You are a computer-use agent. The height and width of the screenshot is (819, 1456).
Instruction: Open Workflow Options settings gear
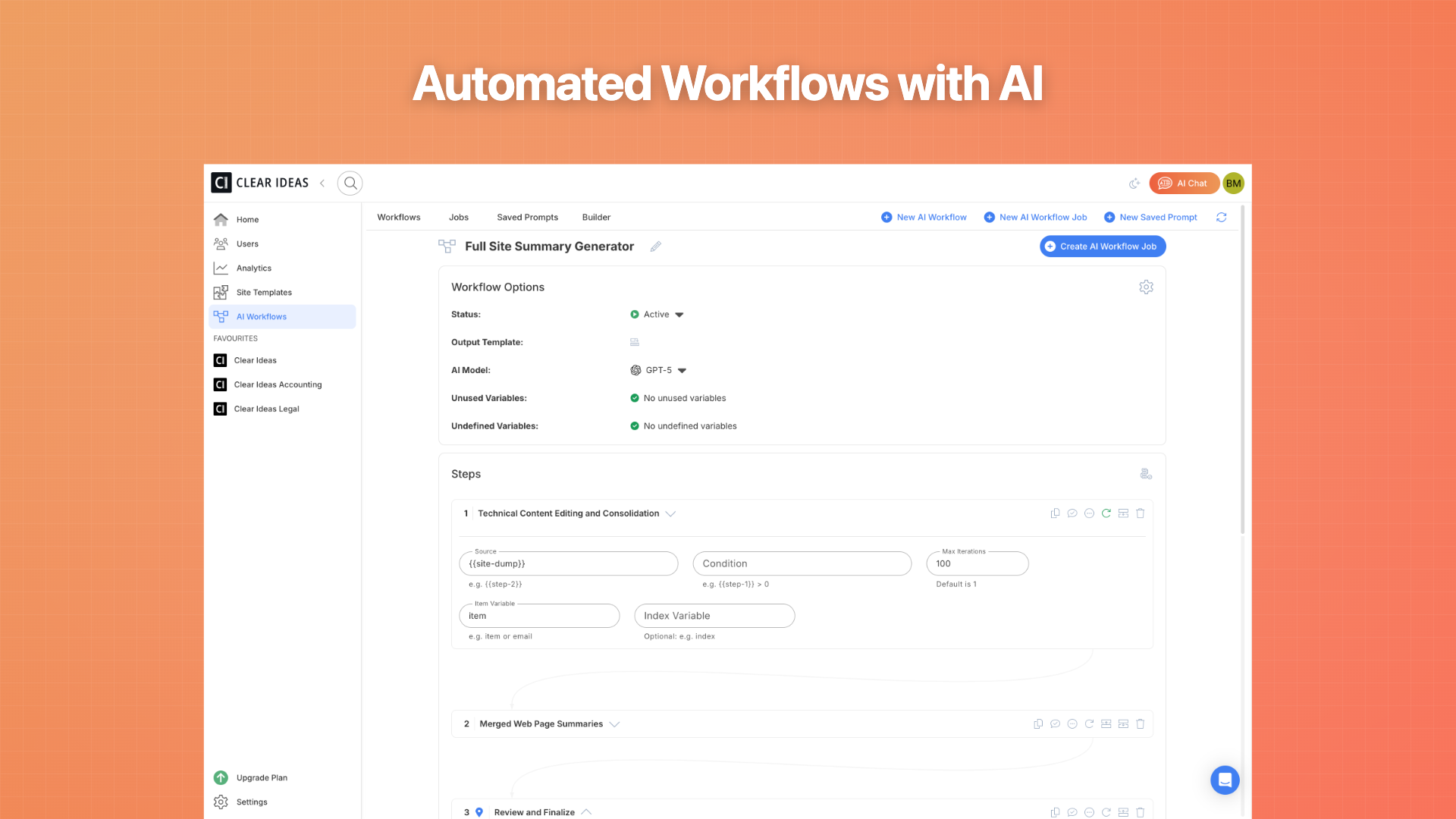coord(1146,287)
